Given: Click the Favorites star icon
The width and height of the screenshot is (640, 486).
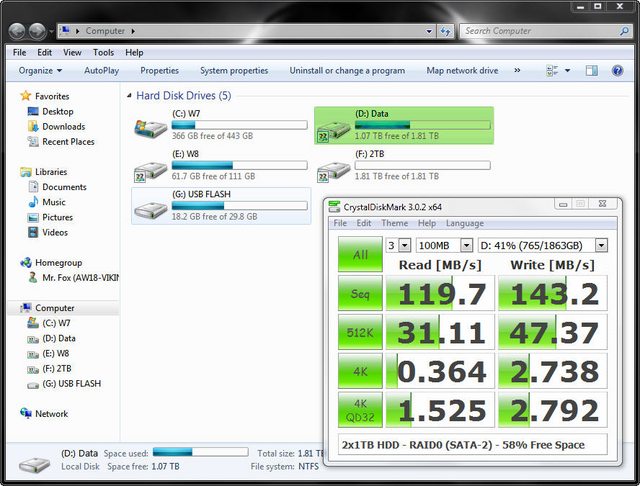Looking at the screenshot, I should pos(26,96).
